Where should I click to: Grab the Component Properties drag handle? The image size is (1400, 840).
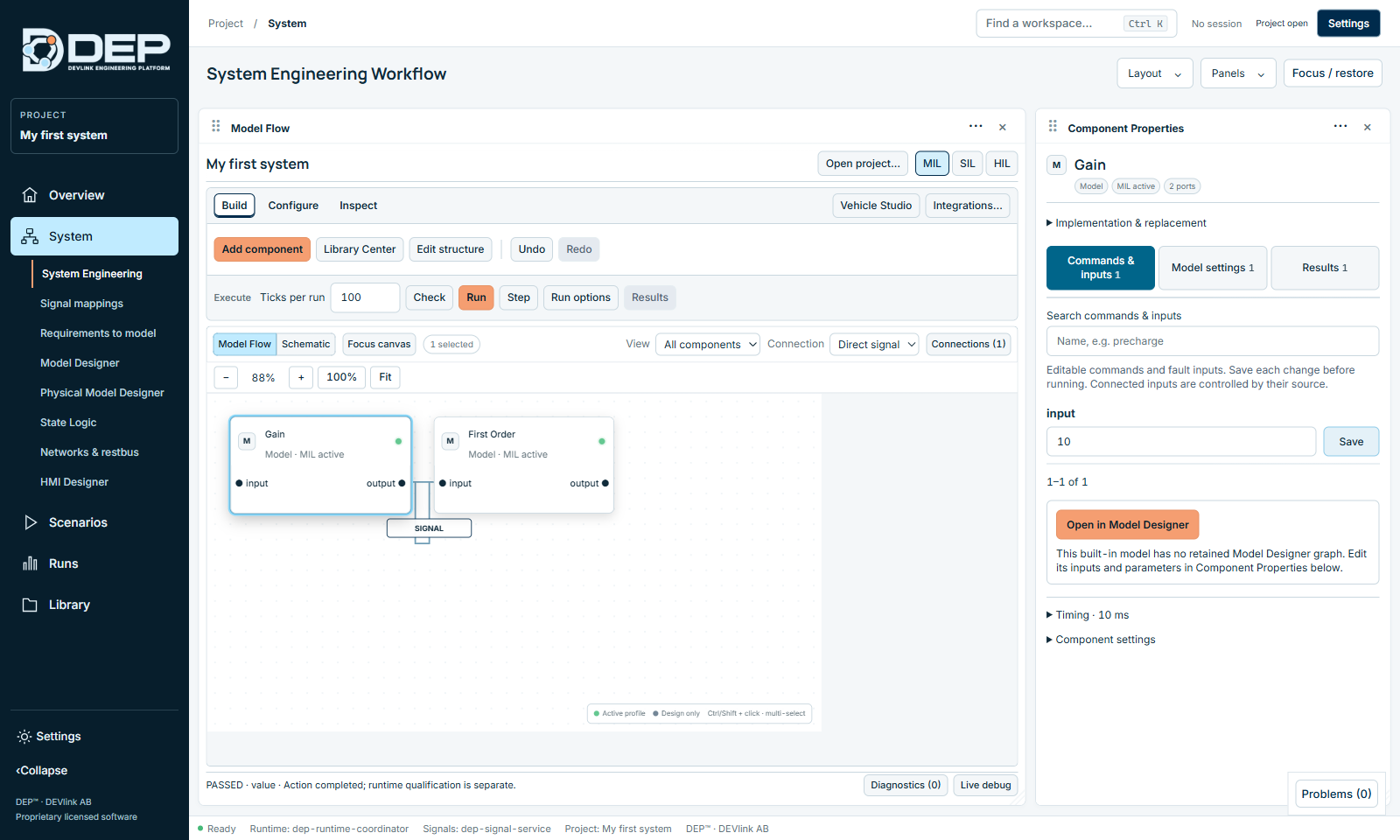click(1053, 127)
